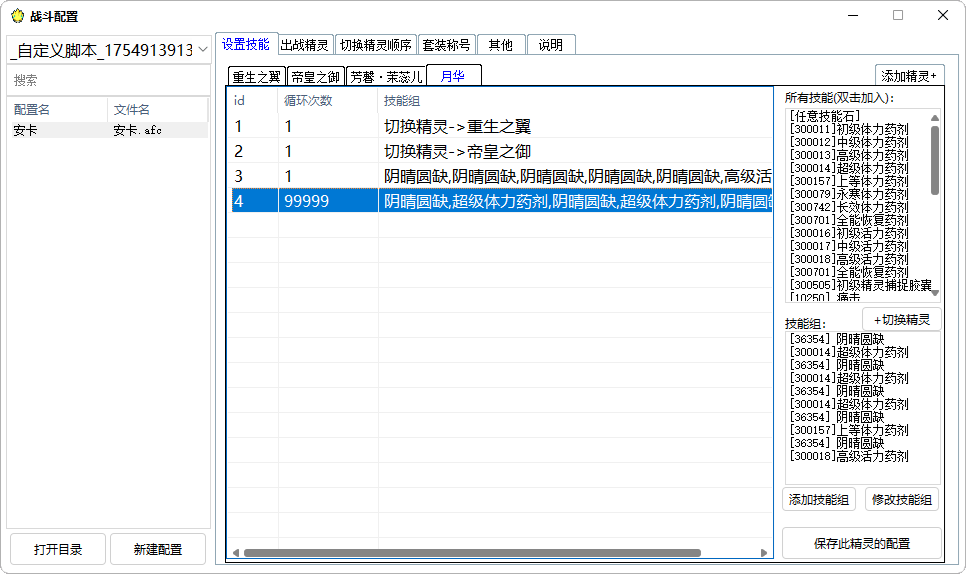Select [300157]上等体力药剂 in the 技能组 list
This screenshot has width=966, height=574.
[848, 430]
